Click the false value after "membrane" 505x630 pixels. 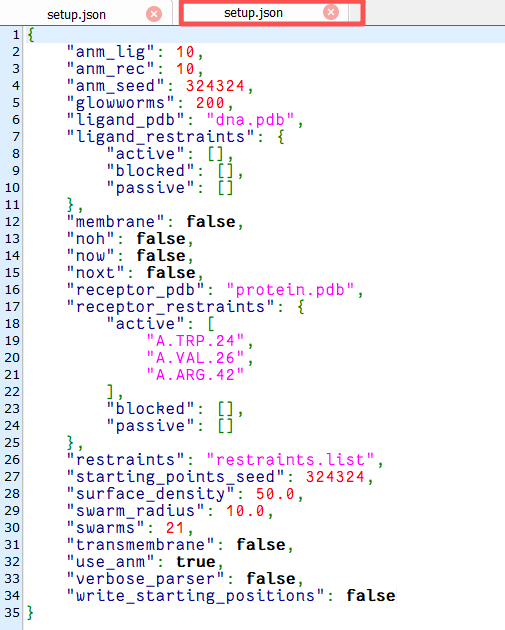click(211, 222)
